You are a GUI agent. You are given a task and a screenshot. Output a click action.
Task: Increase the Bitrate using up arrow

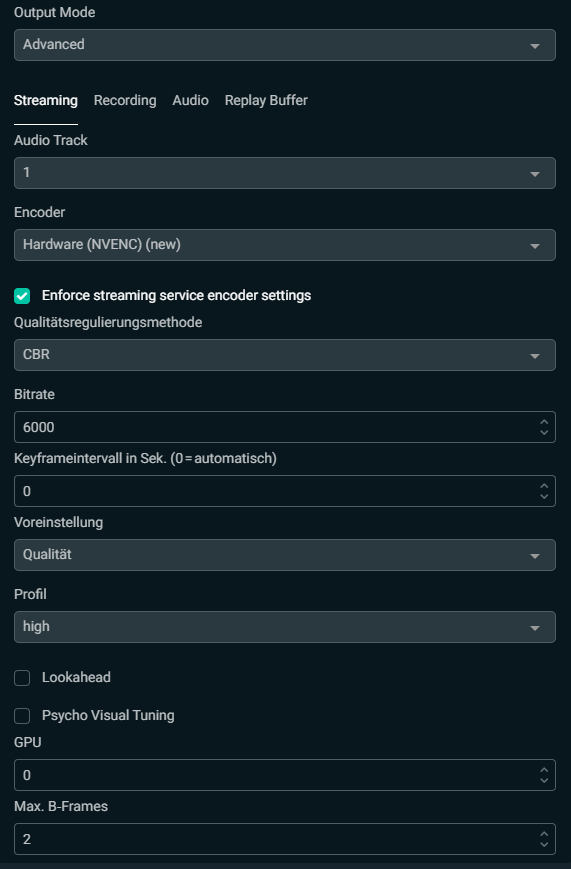pyautogui.click(x=544, y=422)
